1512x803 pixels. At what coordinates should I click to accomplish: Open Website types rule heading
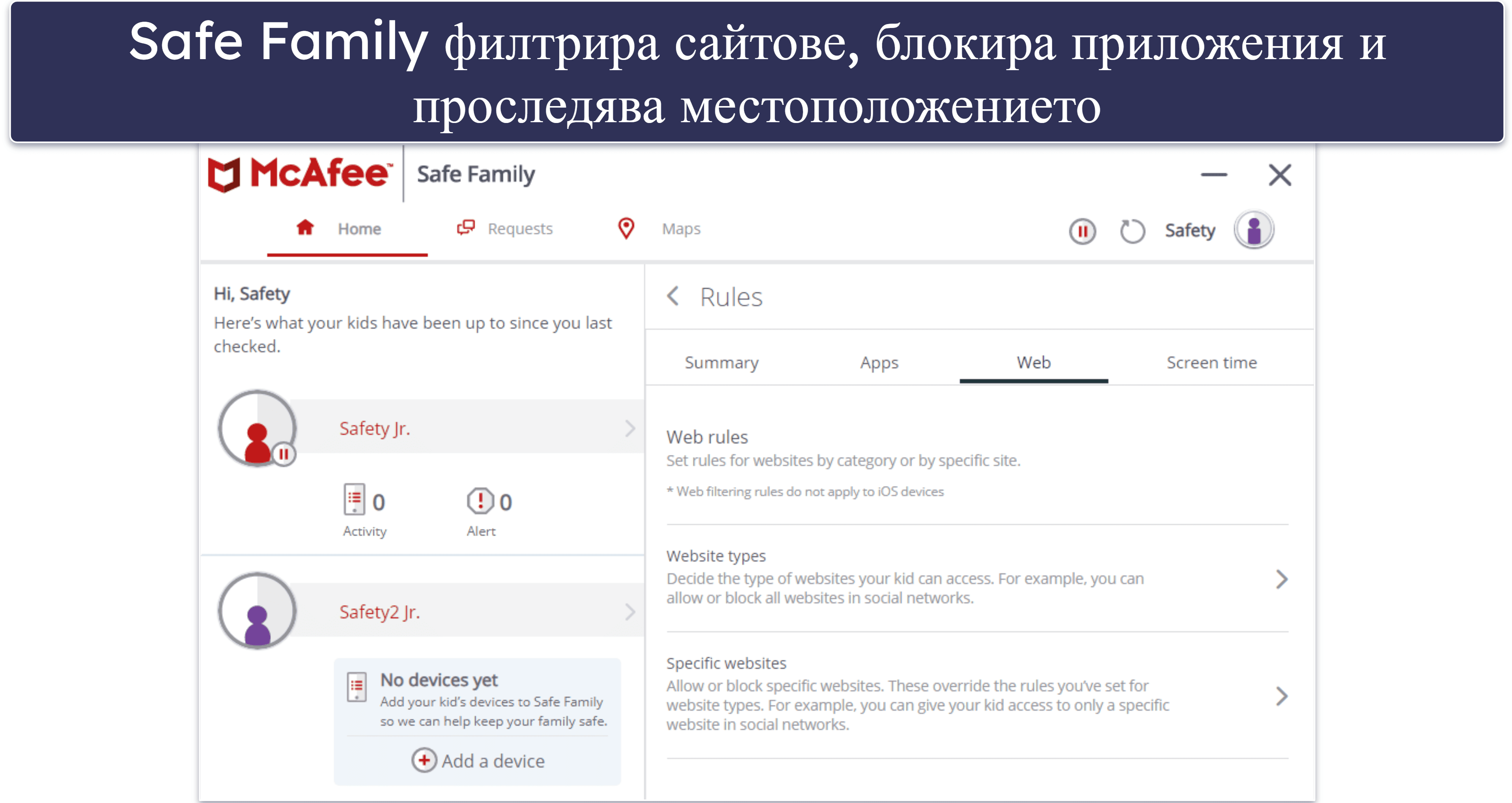pos(716,555)
